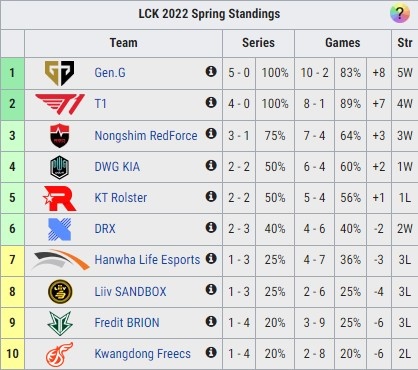
Task: Click the KT Rolster logo image
Action: (60, 198)
